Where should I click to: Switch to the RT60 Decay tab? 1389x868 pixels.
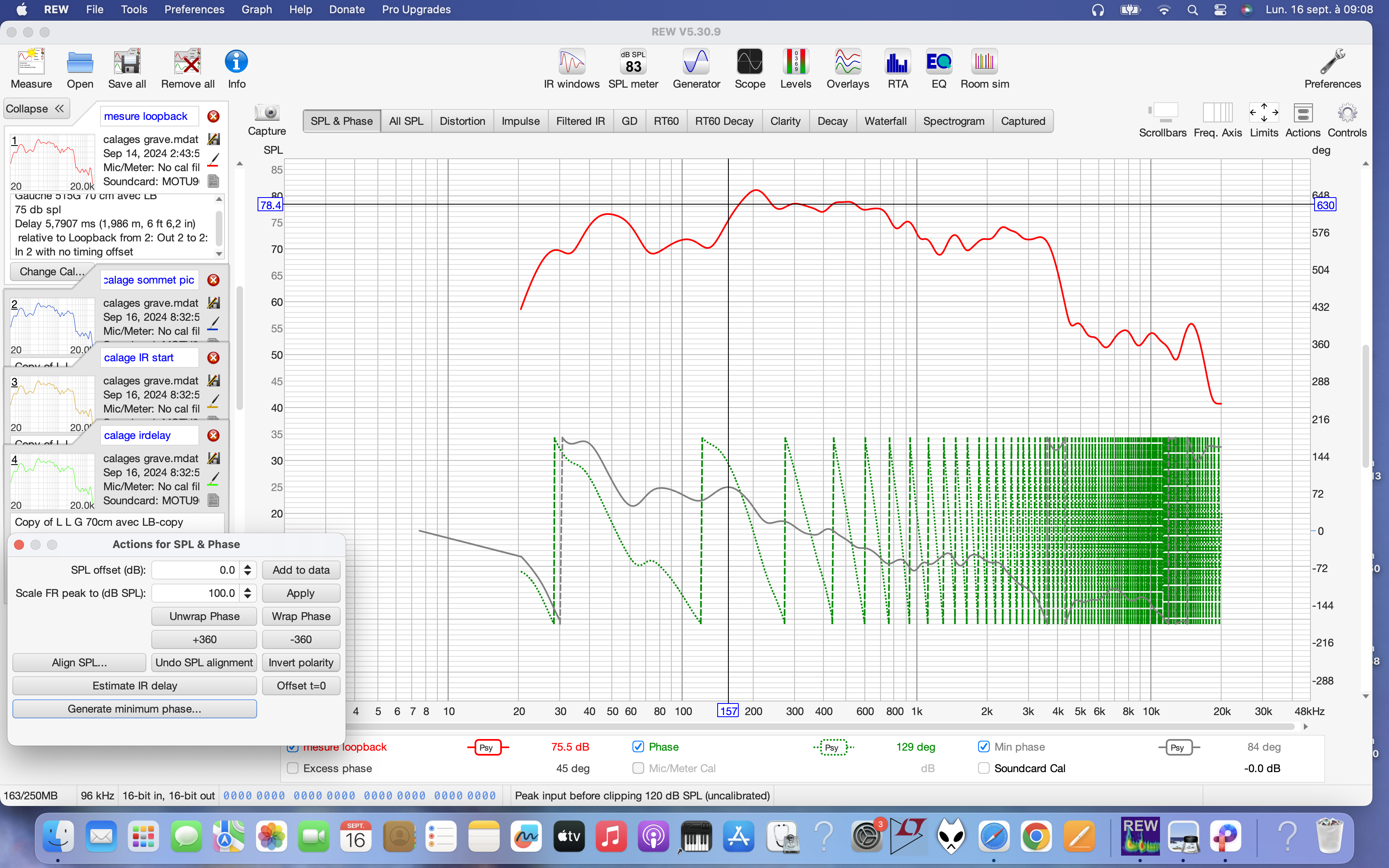click(724, 121)
